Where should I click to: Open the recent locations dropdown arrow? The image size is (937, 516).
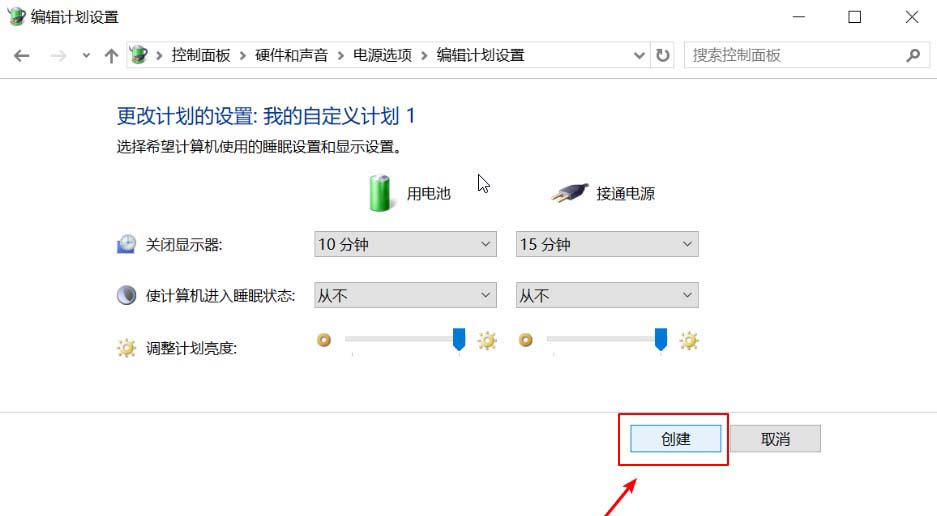86,56
